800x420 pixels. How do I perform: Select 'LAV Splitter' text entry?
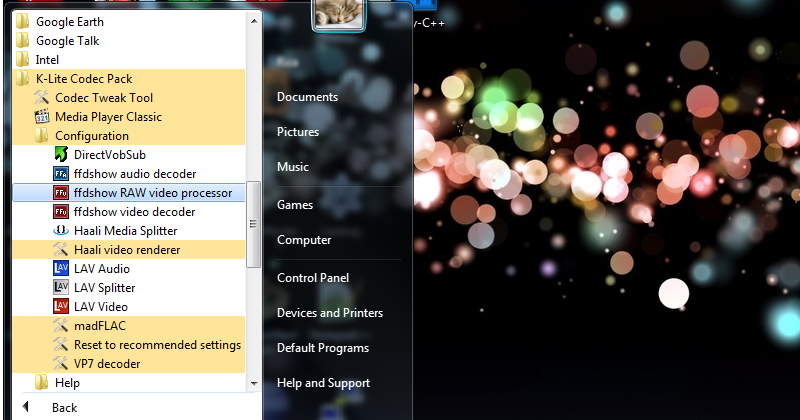coord(105,288)
